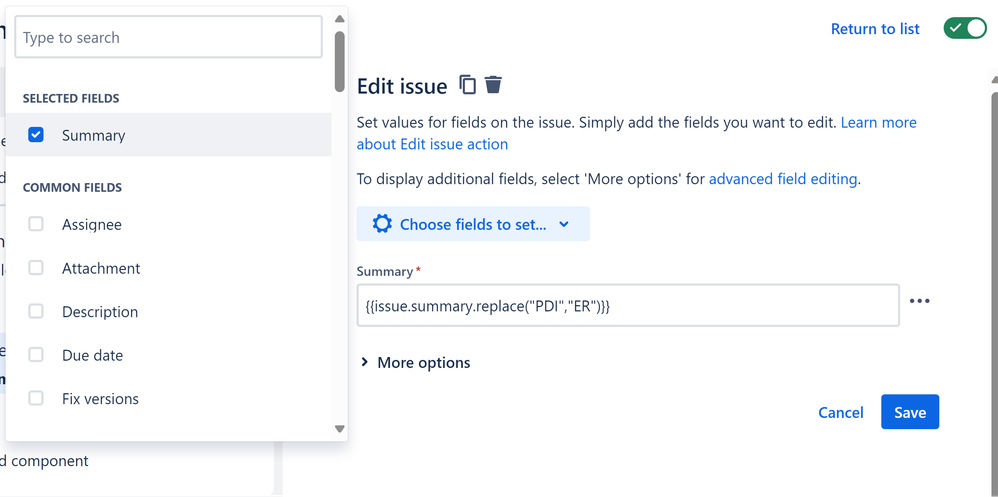The width and height of the screenshot is (998, 497).
Task: Click scroll-up arrow in field list
Action: tap(339, 19)
